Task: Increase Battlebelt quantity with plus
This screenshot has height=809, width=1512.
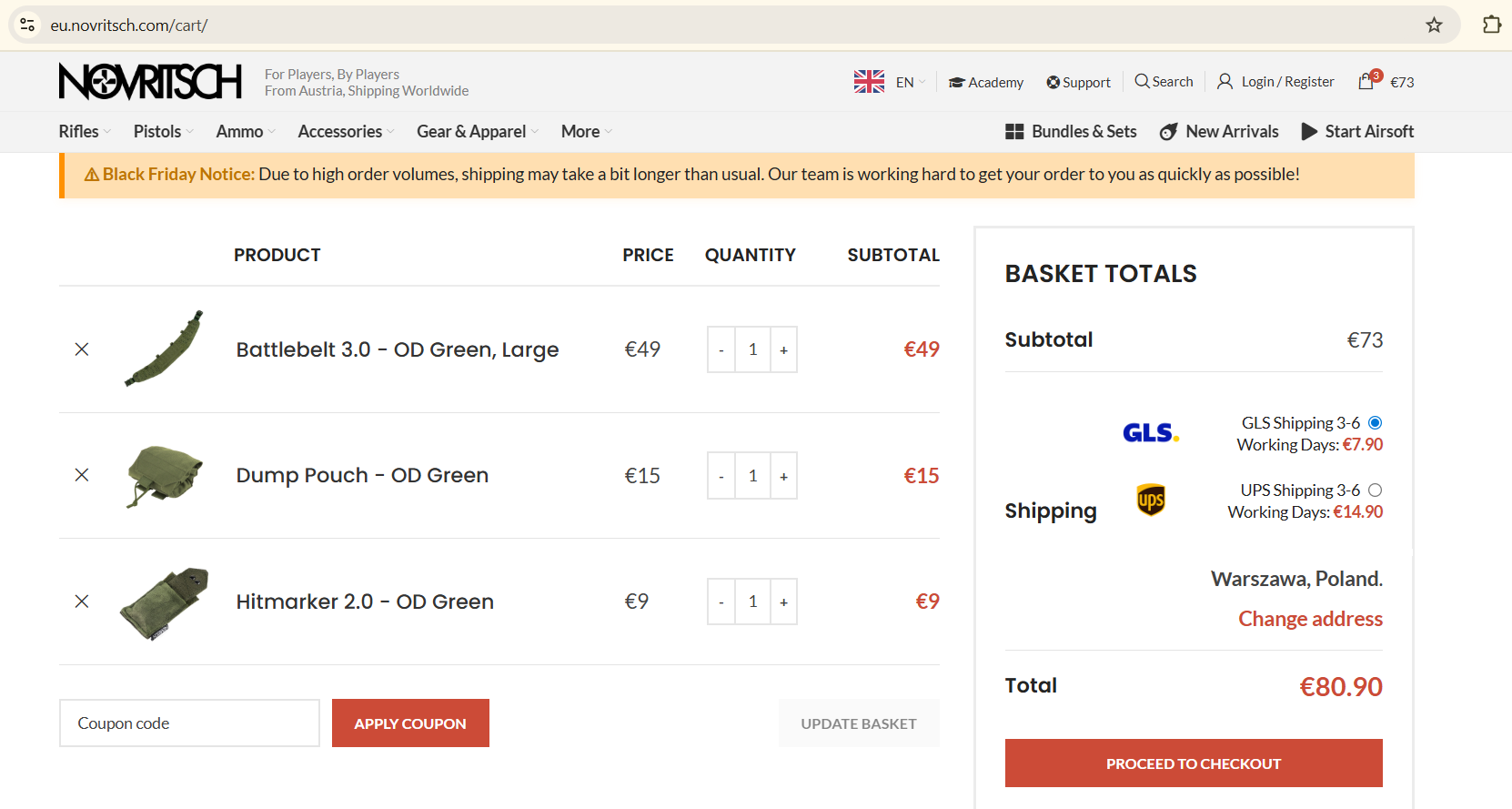Action: (x=783, y=350)
